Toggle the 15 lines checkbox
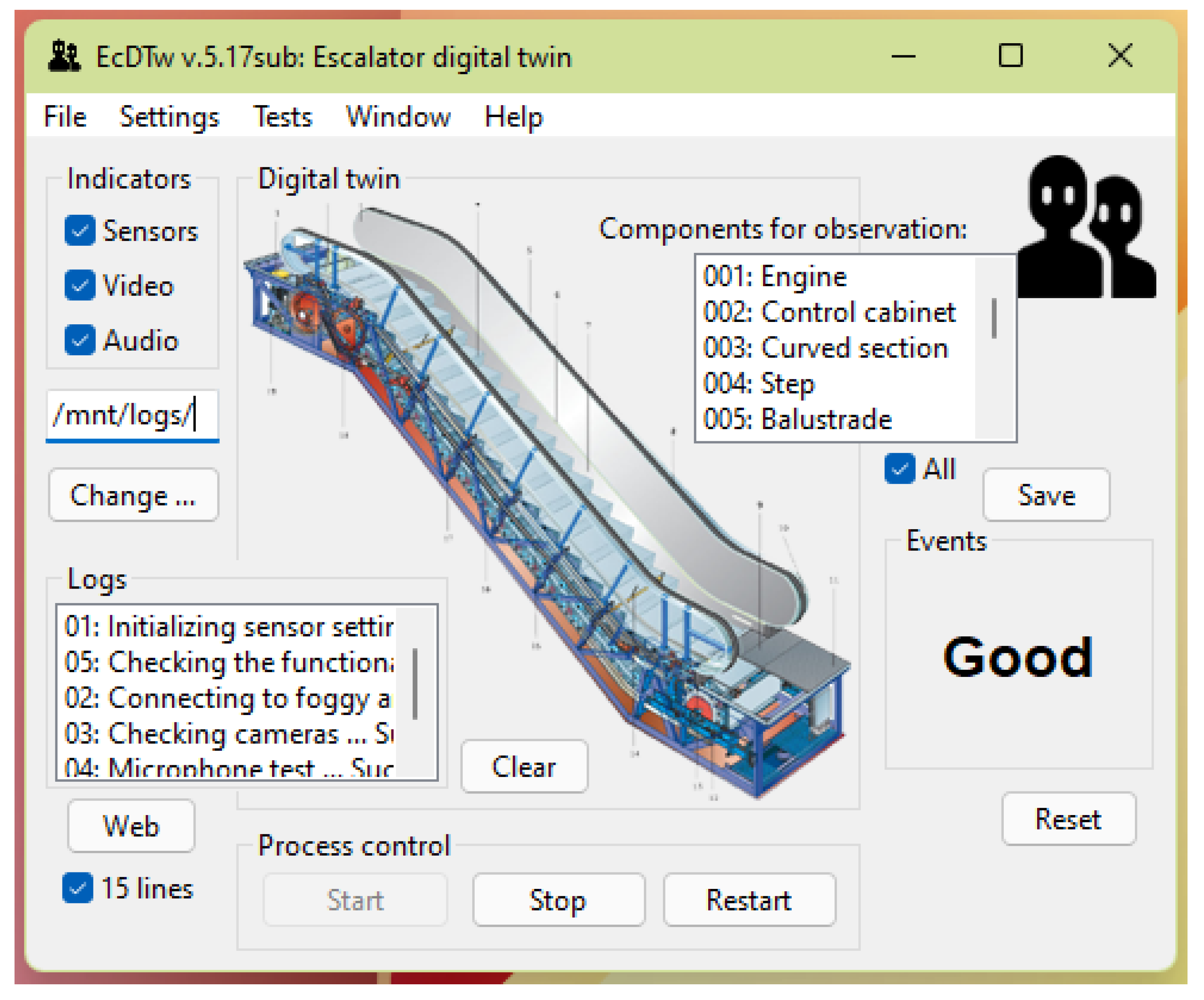Viewport: 1204px width, 1000px height. [77, 888]
